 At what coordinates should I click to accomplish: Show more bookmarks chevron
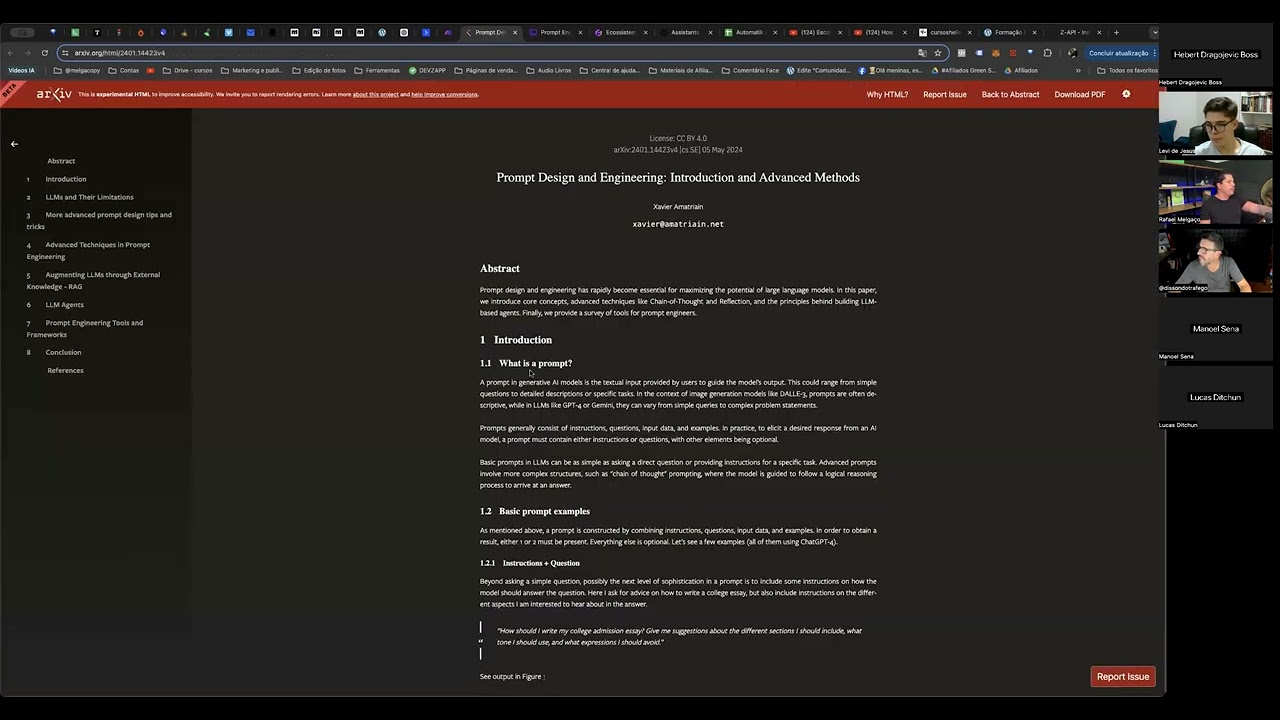point(1078,71)
